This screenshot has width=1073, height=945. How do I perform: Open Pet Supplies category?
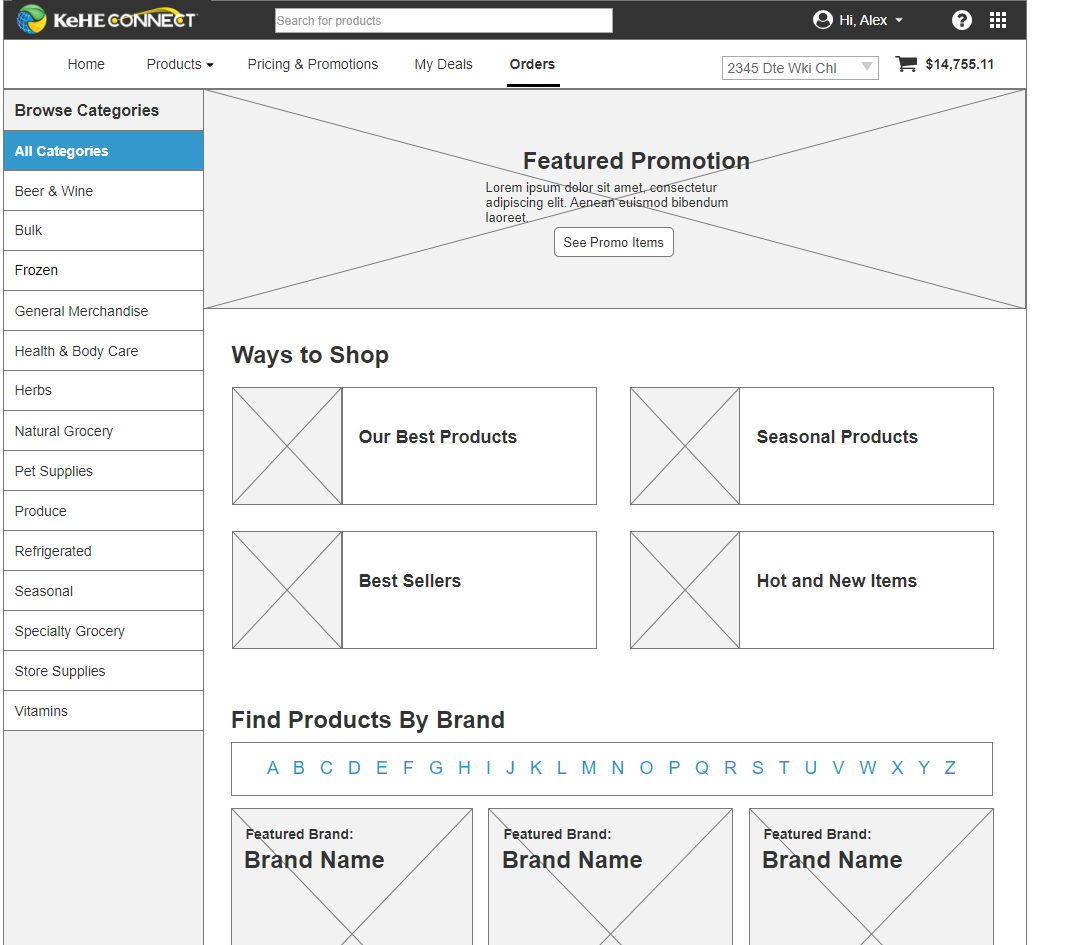103,471
